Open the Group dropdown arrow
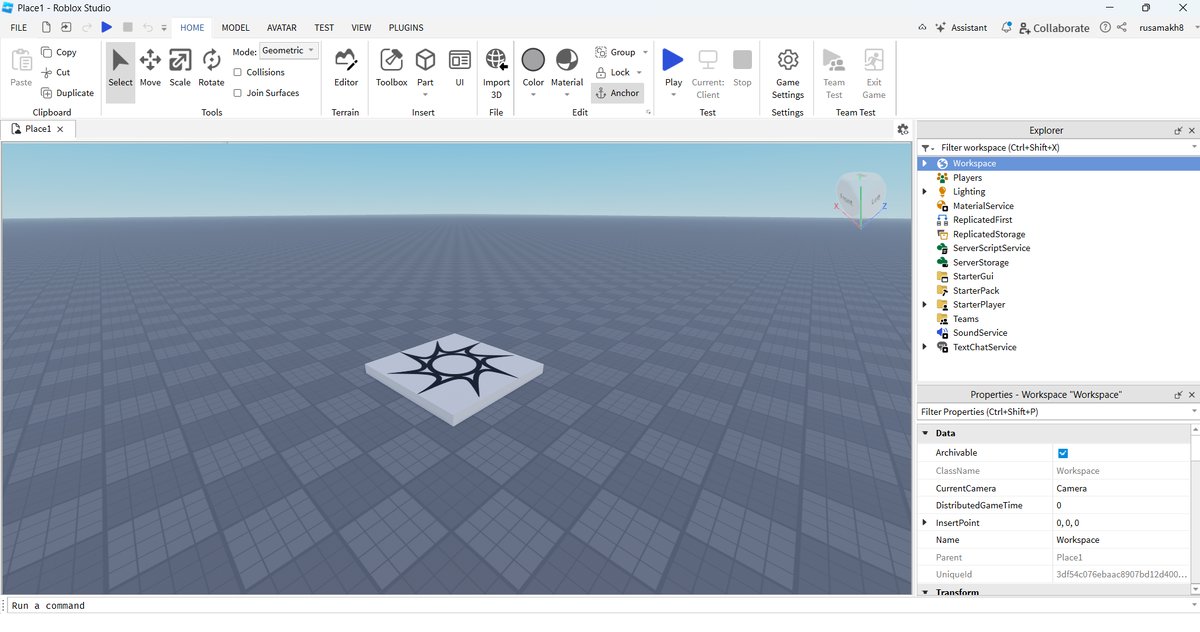Viewport: 1200px width, 632px height. click(645, 52)
